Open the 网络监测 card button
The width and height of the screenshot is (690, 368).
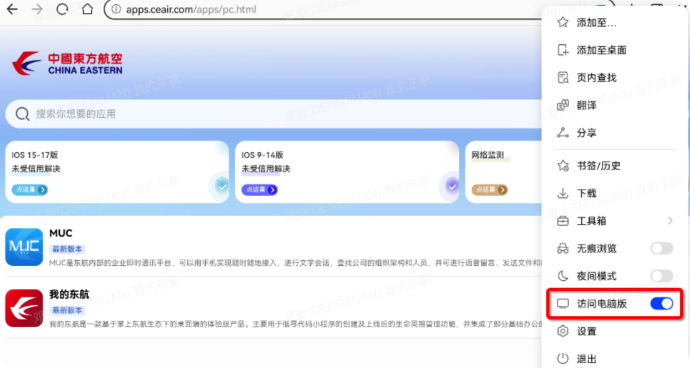489,190
